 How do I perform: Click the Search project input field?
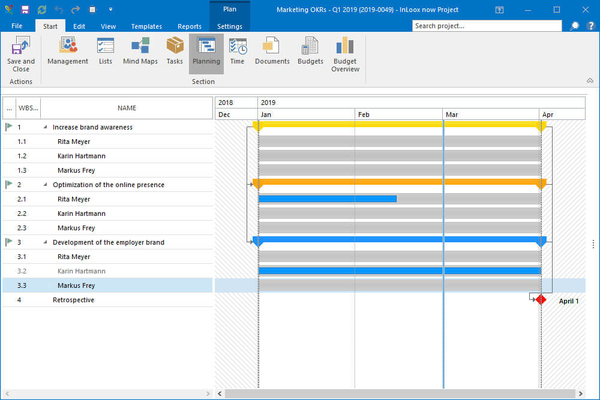pos(487,26)
